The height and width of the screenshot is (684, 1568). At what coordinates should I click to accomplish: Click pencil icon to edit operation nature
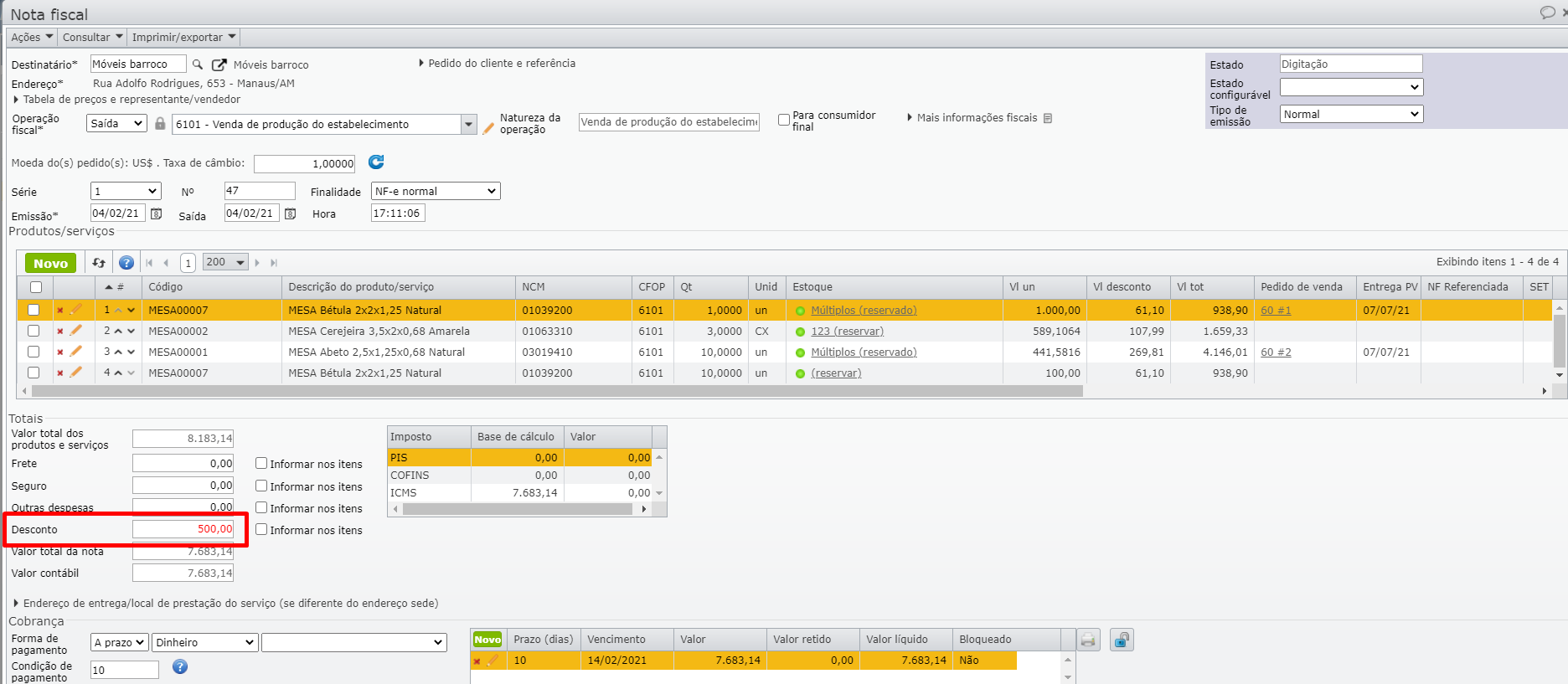[x=488, y=128]
